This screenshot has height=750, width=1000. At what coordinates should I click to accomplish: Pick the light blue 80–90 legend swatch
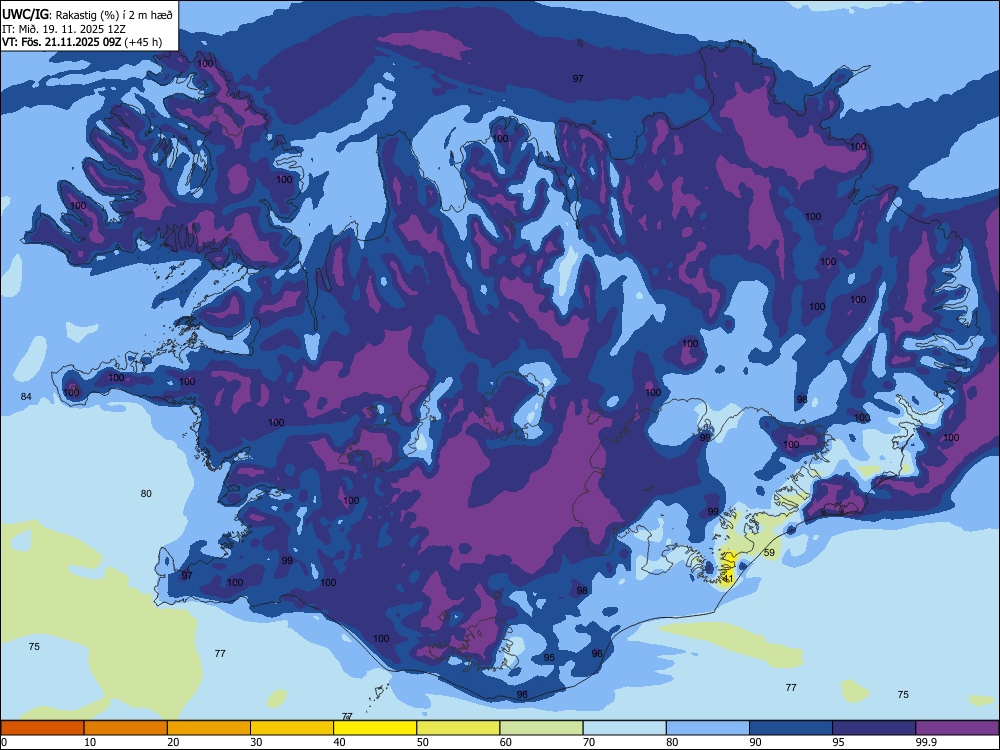(708, 728)
